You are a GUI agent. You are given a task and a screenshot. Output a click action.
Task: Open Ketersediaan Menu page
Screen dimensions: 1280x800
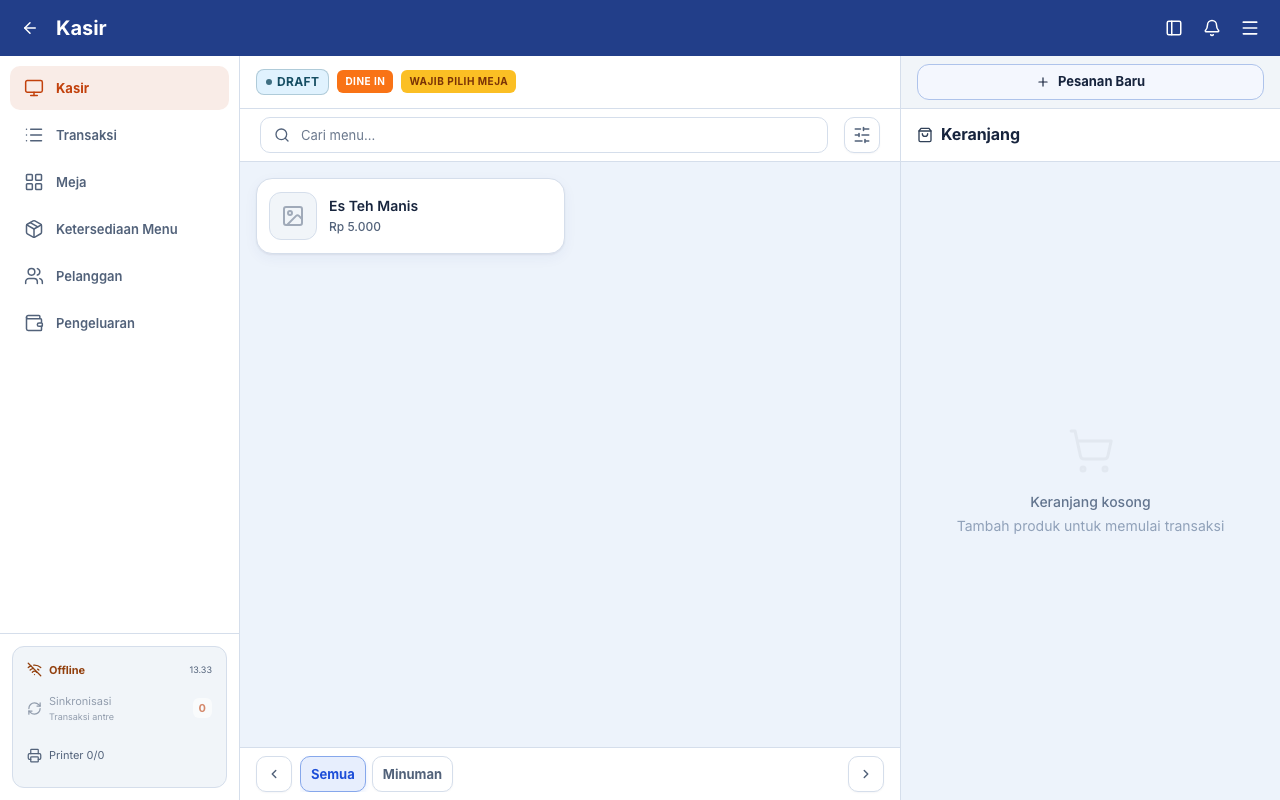(120, 229)
